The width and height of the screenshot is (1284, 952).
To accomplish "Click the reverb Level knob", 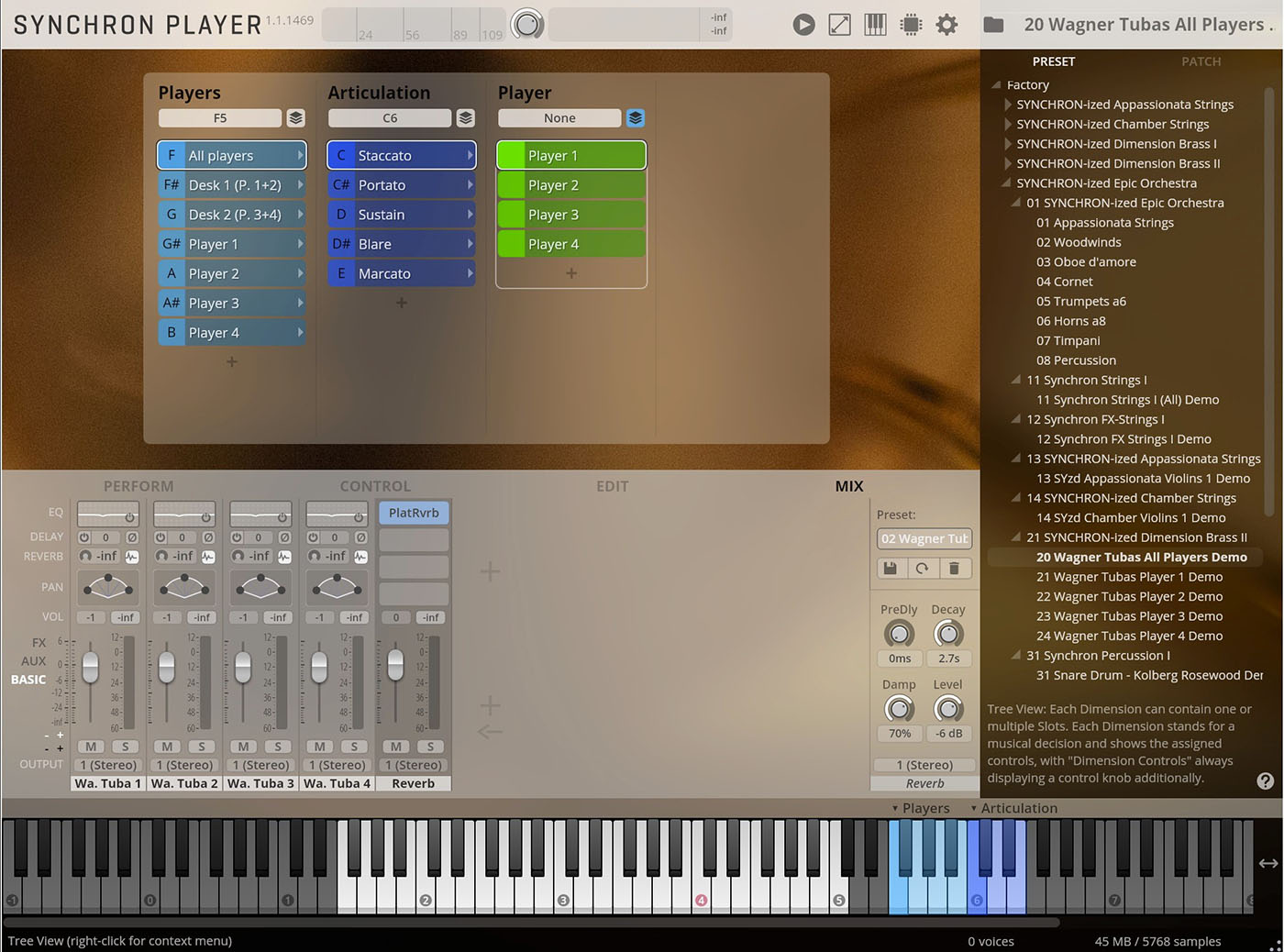I will point(948,709).
